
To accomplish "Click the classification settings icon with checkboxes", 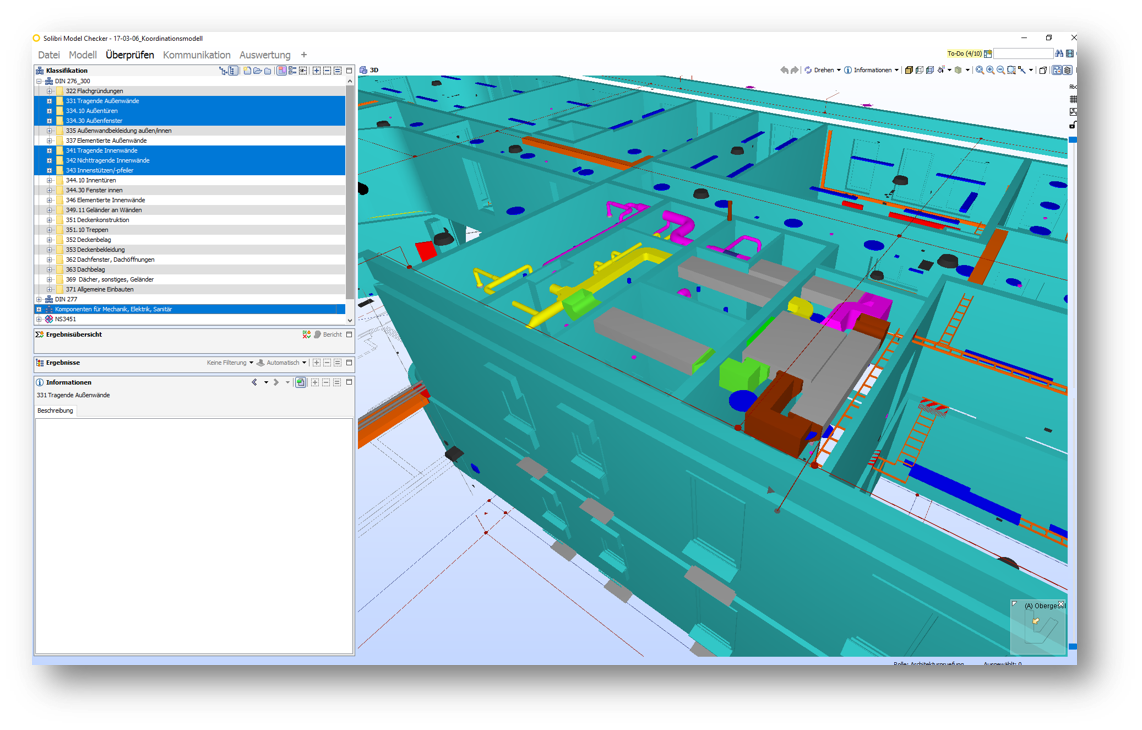I will pyautogui.click(x=293, y=71).
